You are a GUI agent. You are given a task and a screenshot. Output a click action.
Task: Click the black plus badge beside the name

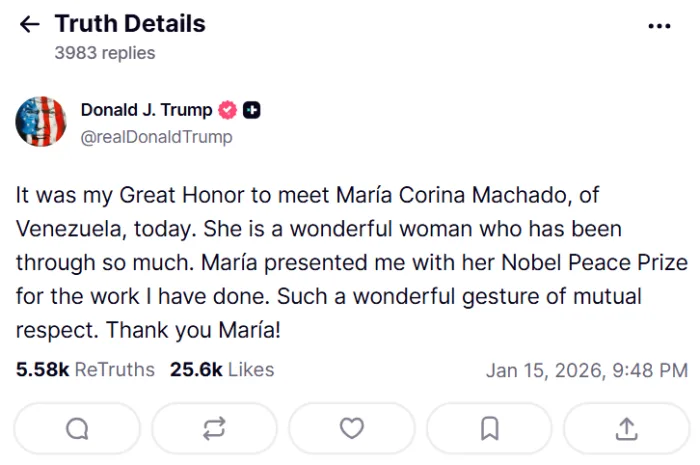click(x=252, y=110)
